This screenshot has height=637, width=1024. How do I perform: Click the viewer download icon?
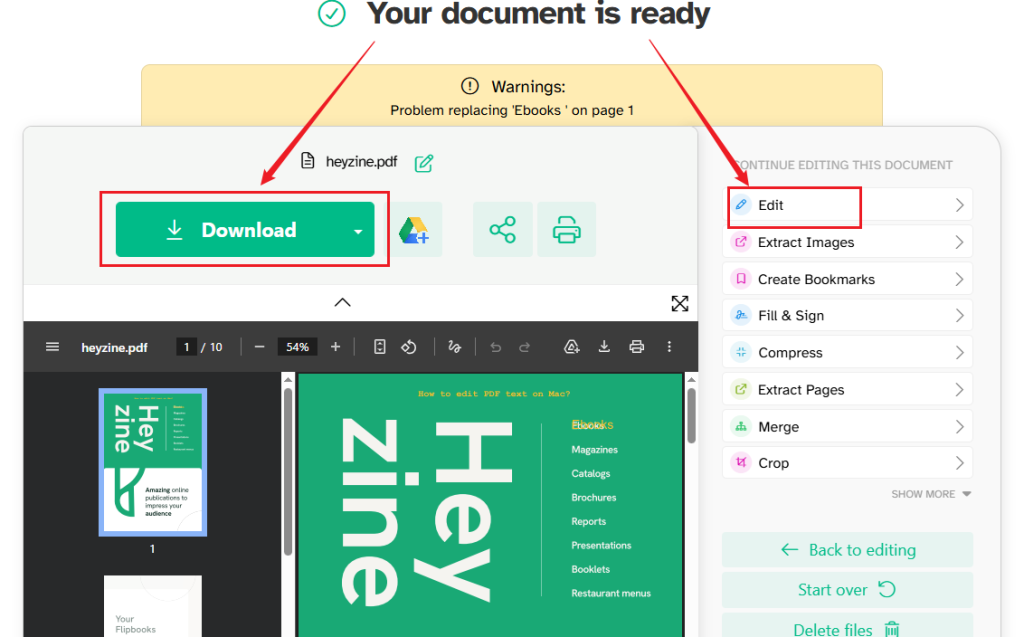(604, 347)
